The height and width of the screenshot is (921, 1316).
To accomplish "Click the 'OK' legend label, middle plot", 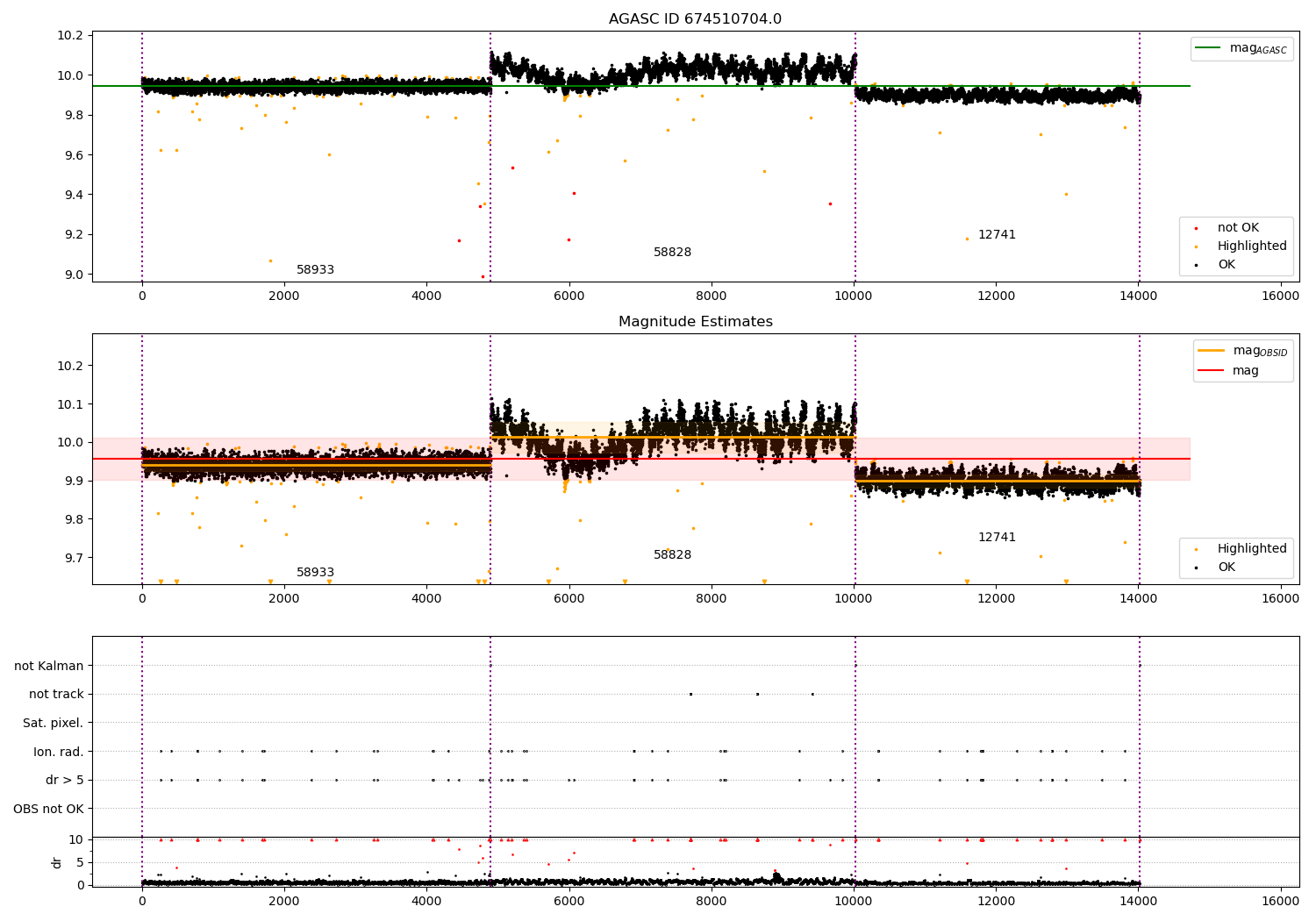I will (x=1226, y=568).
